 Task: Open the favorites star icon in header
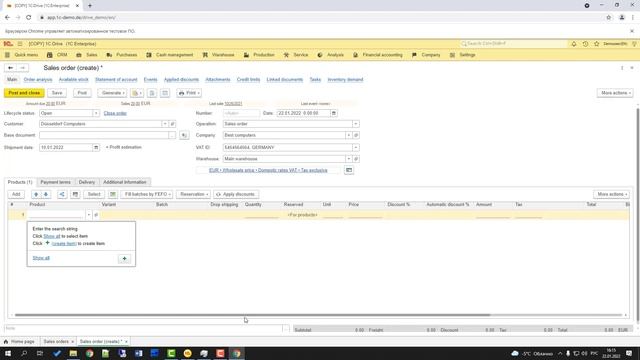coord(596,44)
